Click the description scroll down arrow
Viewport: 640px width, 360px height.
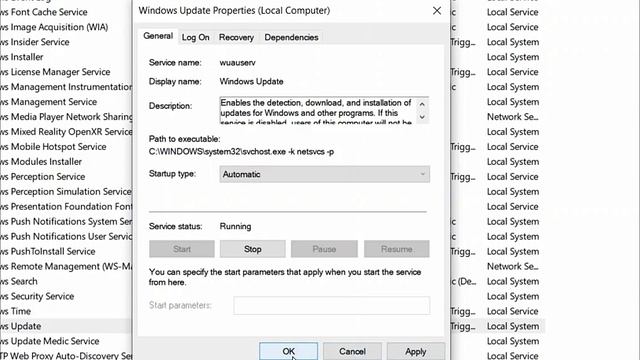(422, 117)
